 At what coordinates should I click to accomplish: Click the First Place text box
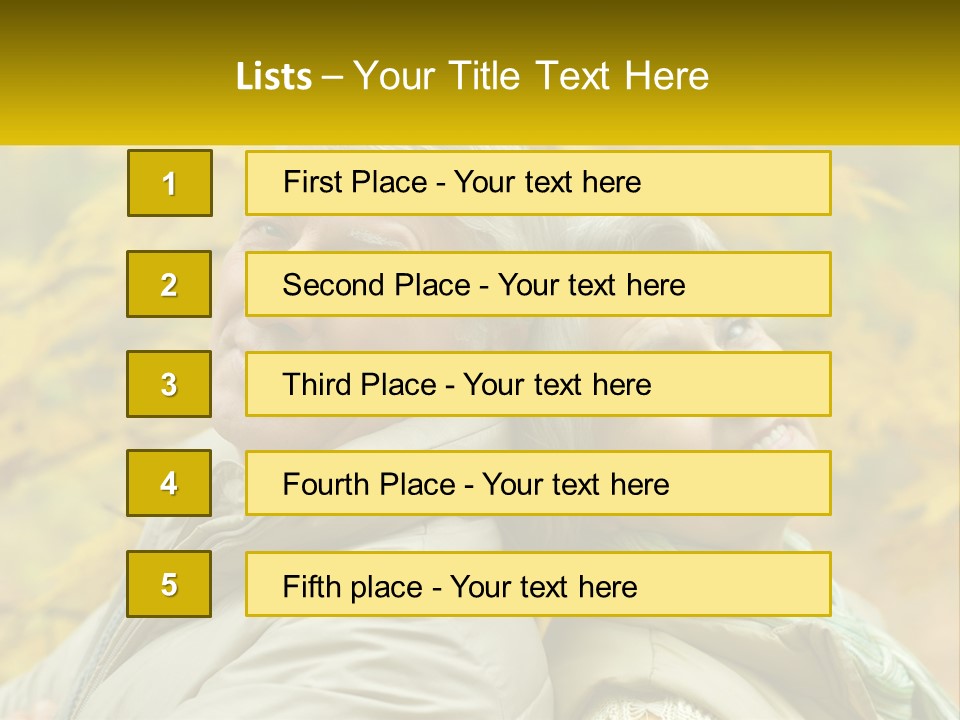click(538, 183)
